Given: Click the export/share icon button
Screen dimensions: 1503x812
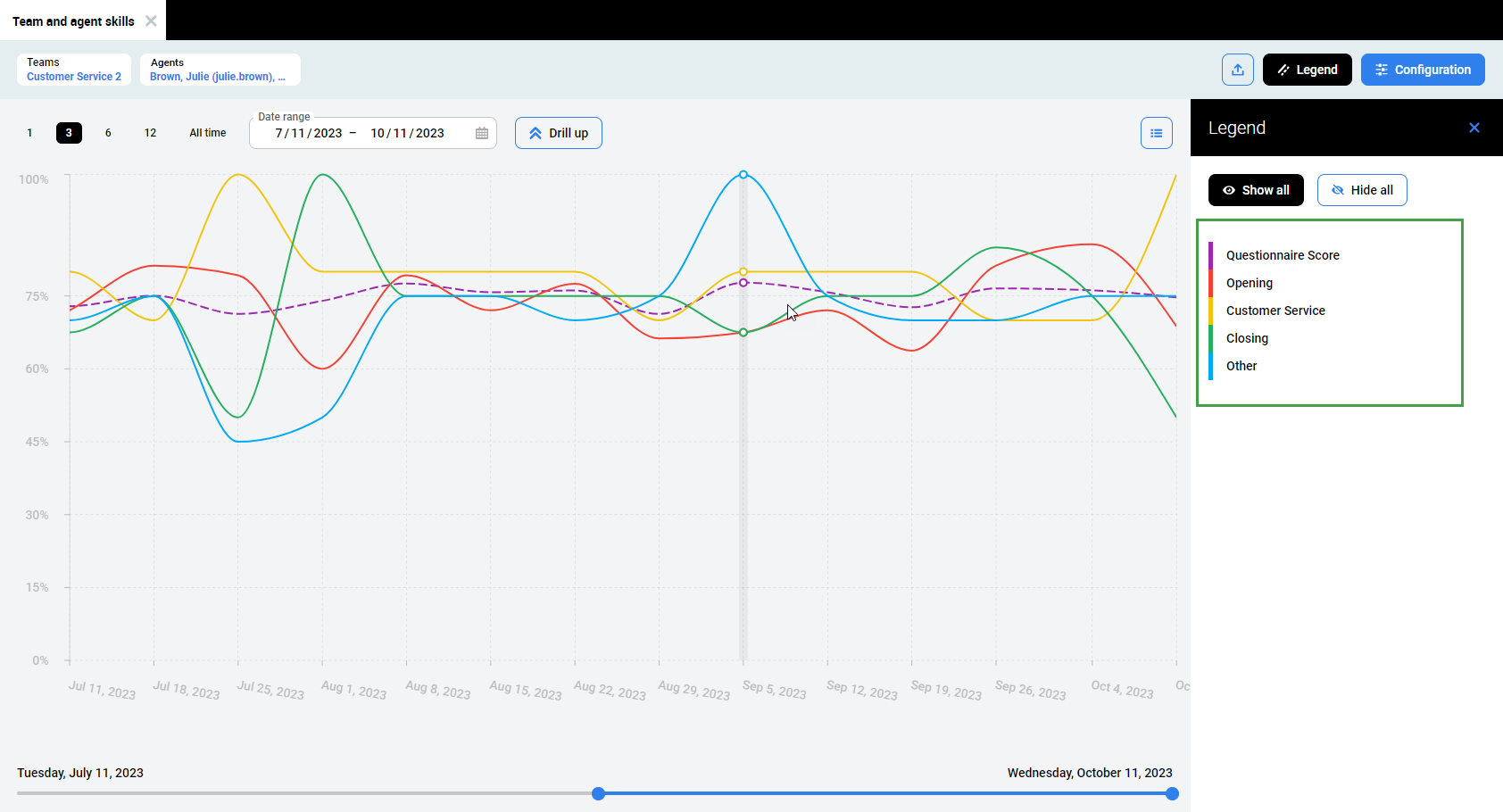Looking at the screenshot, I should (x=1238, y=70).
